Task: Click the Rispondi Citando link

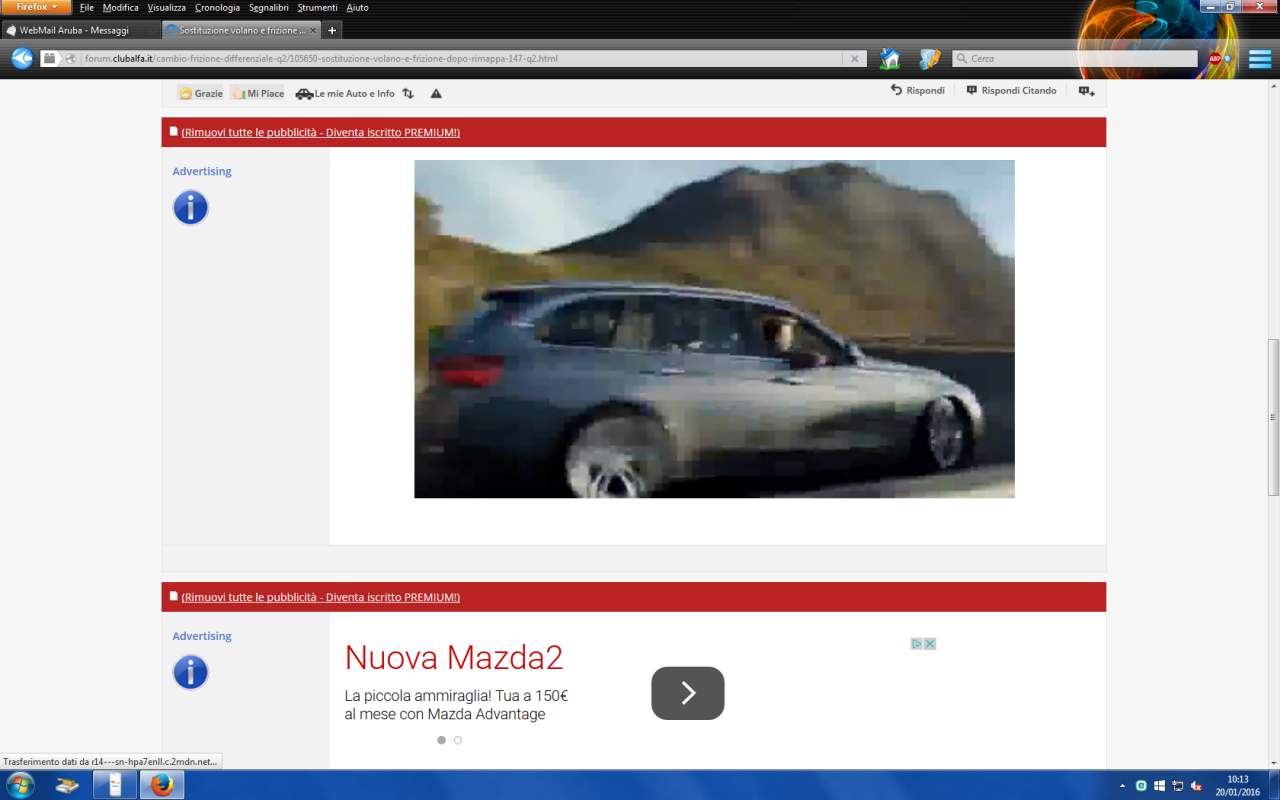Action: point(1012,91)
